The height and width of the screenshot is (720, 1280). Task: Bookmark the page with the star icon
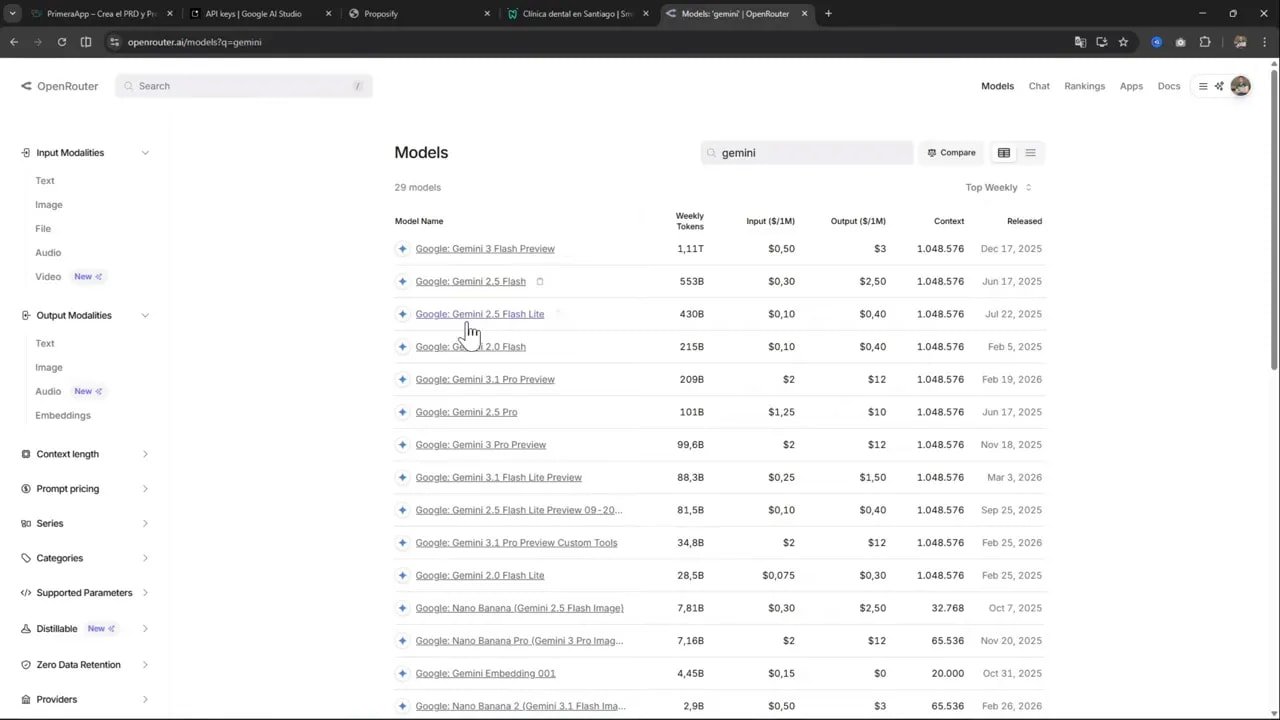1123,42
